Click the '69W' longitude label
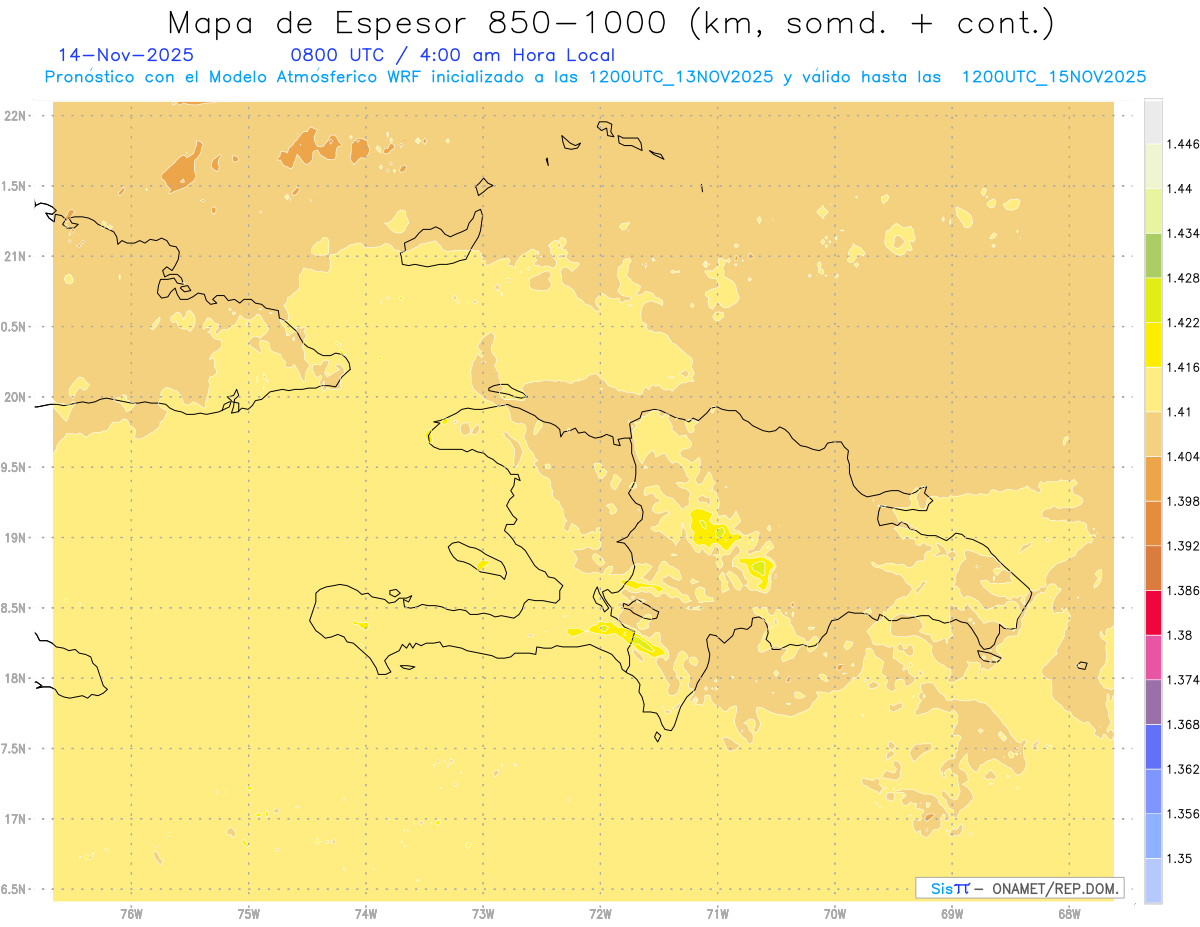The width and height of the screenshot is (1200, 927). click(952, 914)
